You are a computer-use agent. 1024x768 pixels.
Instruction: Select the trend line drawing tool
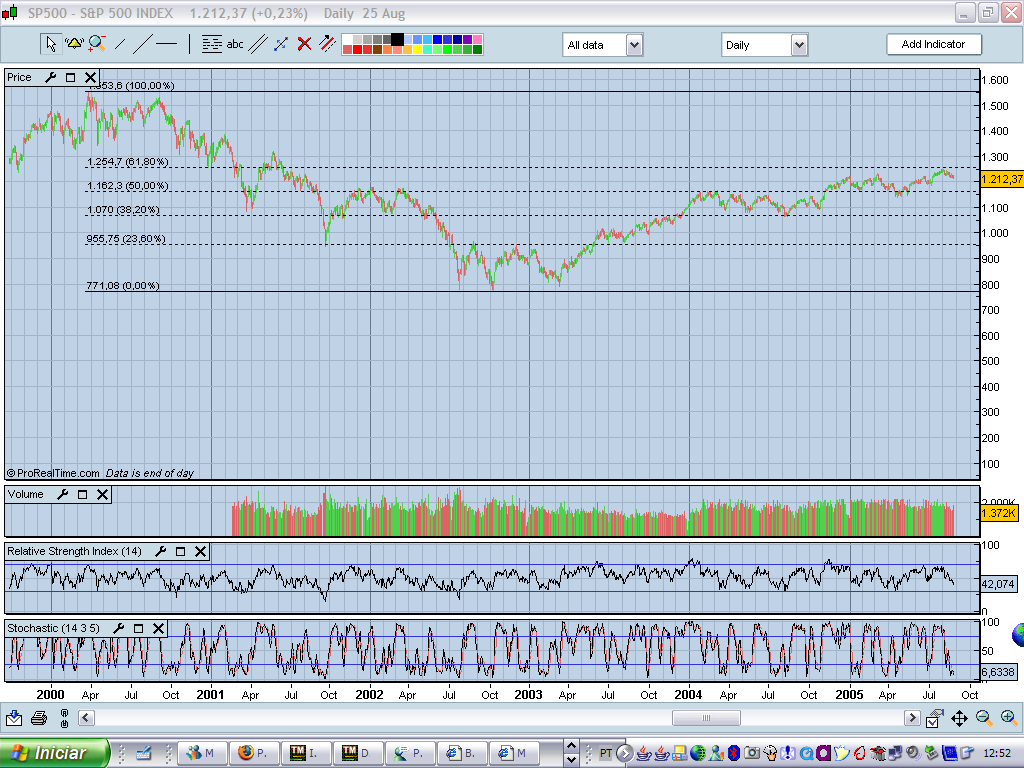(119, 43)
